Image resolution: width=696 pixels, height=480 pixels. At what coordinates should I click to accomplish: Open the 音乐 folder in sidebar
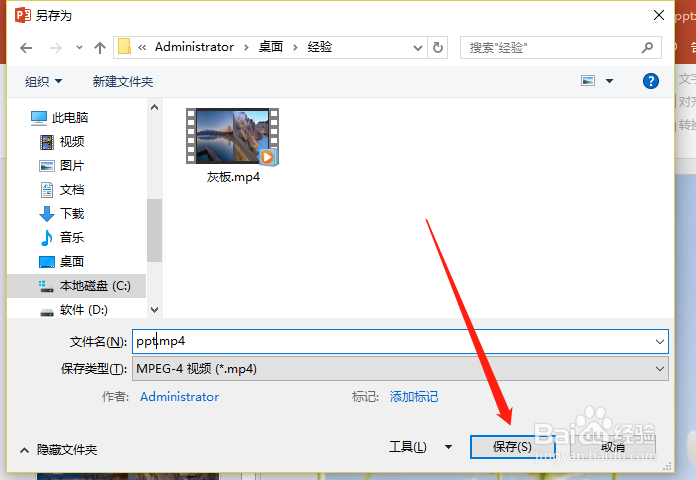(x=62, y=238)
